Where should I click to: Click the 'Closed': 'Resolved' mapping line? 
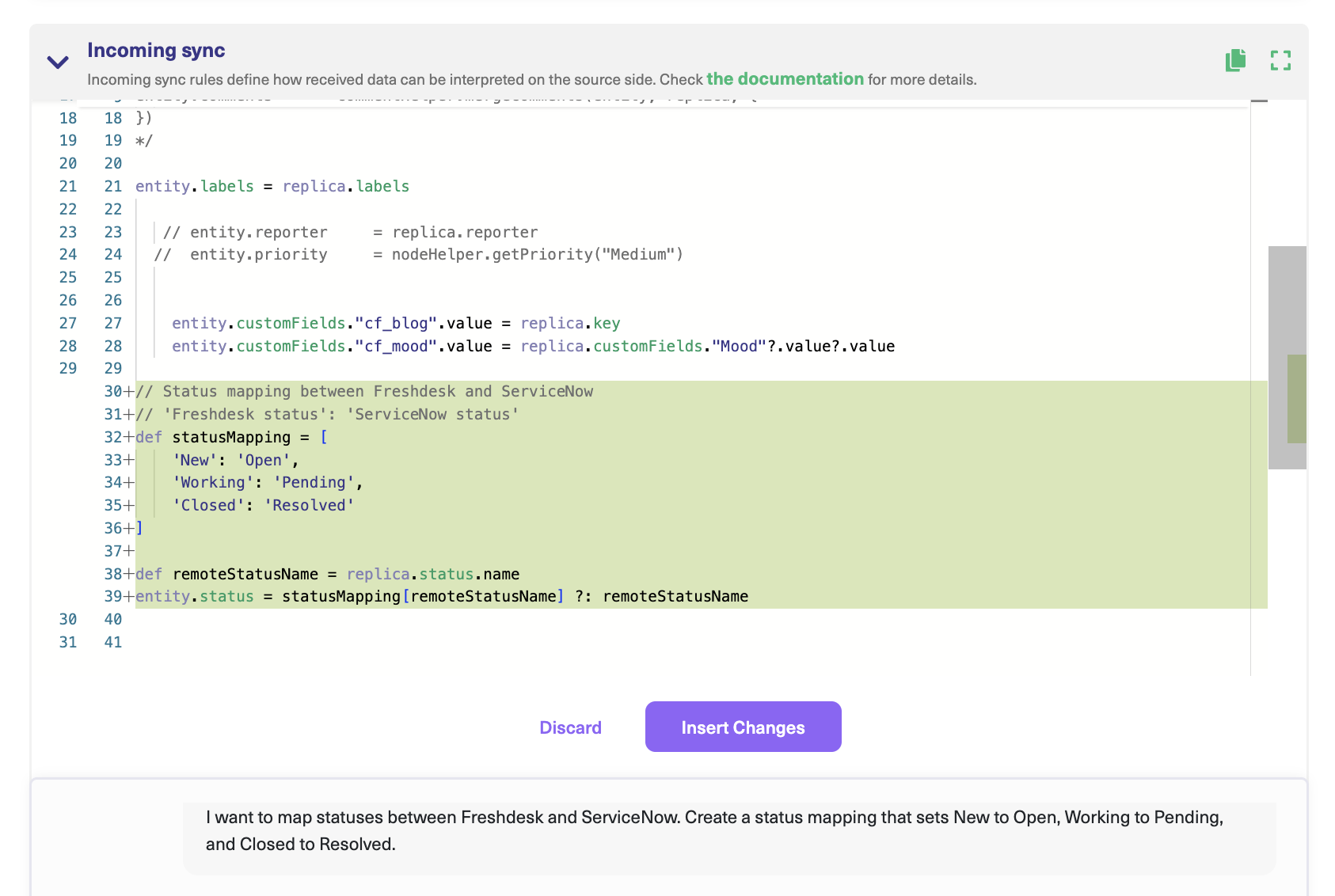[x=263, y=505]
